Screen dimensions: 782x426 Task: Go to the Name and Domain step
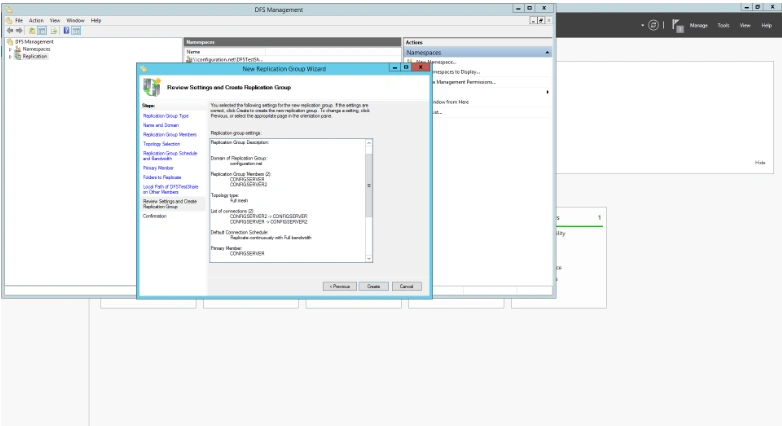coord(161,125)
